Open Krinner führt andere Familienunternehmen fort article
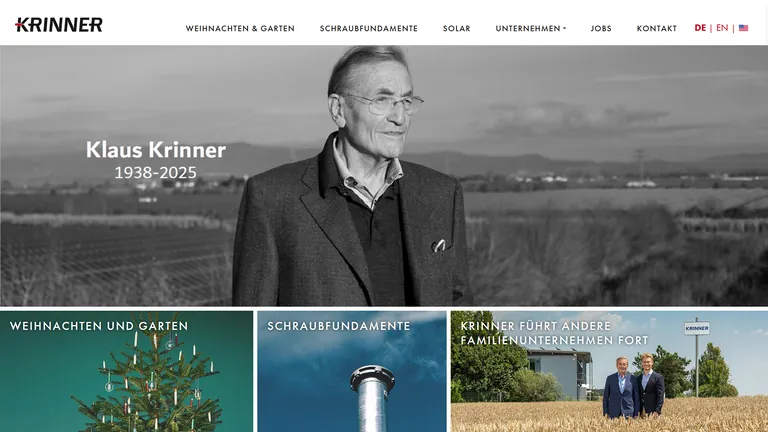Image resolution: width=768 pixels, height=432 pixels. tap(554, 333)
